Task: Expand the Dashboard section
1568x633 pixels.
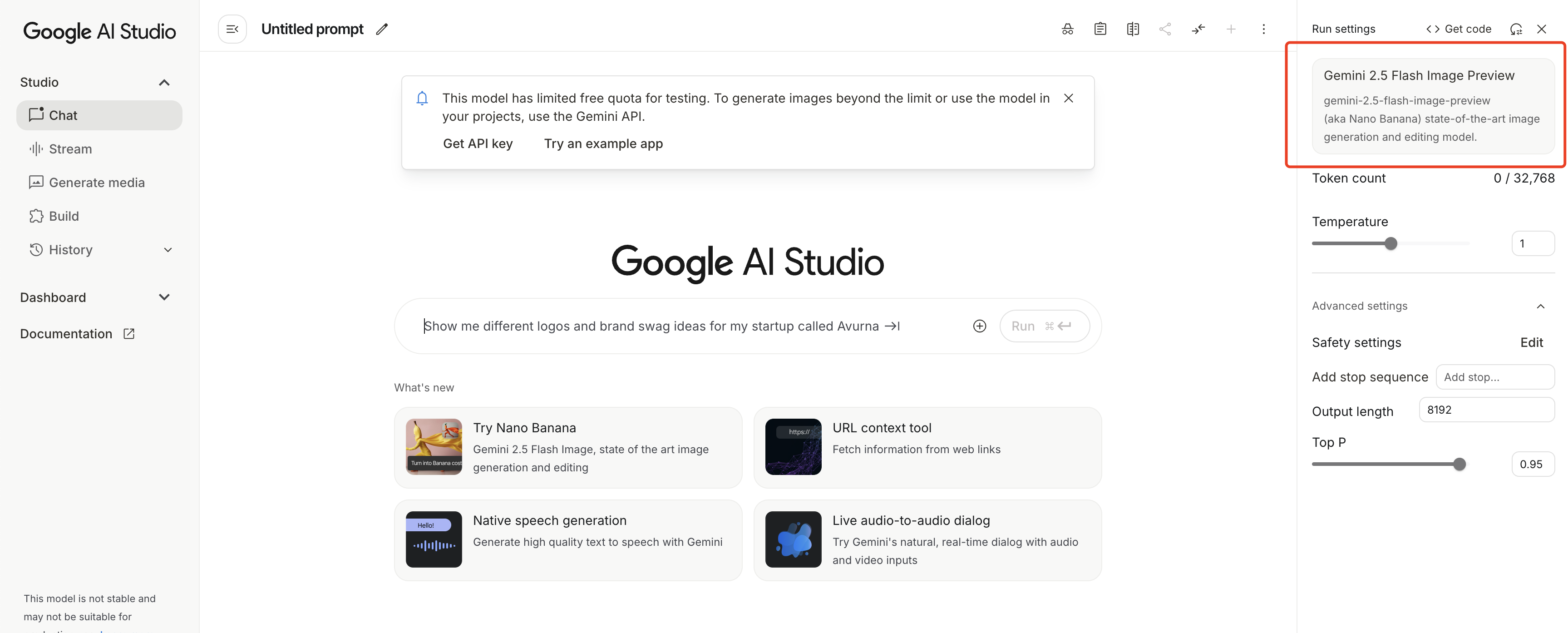Action: 164,297
